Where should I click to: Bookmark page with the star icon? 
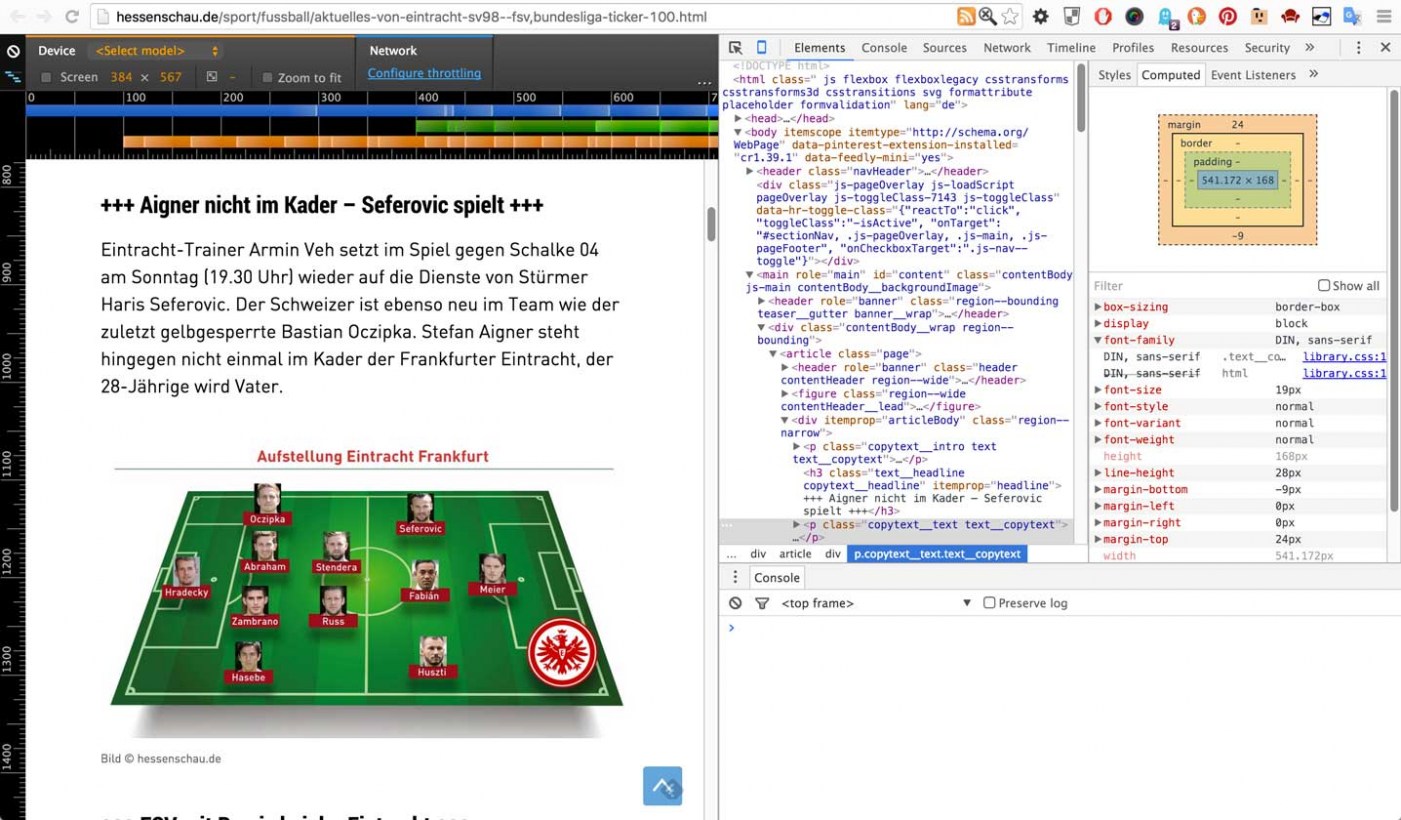(1010, 16)
